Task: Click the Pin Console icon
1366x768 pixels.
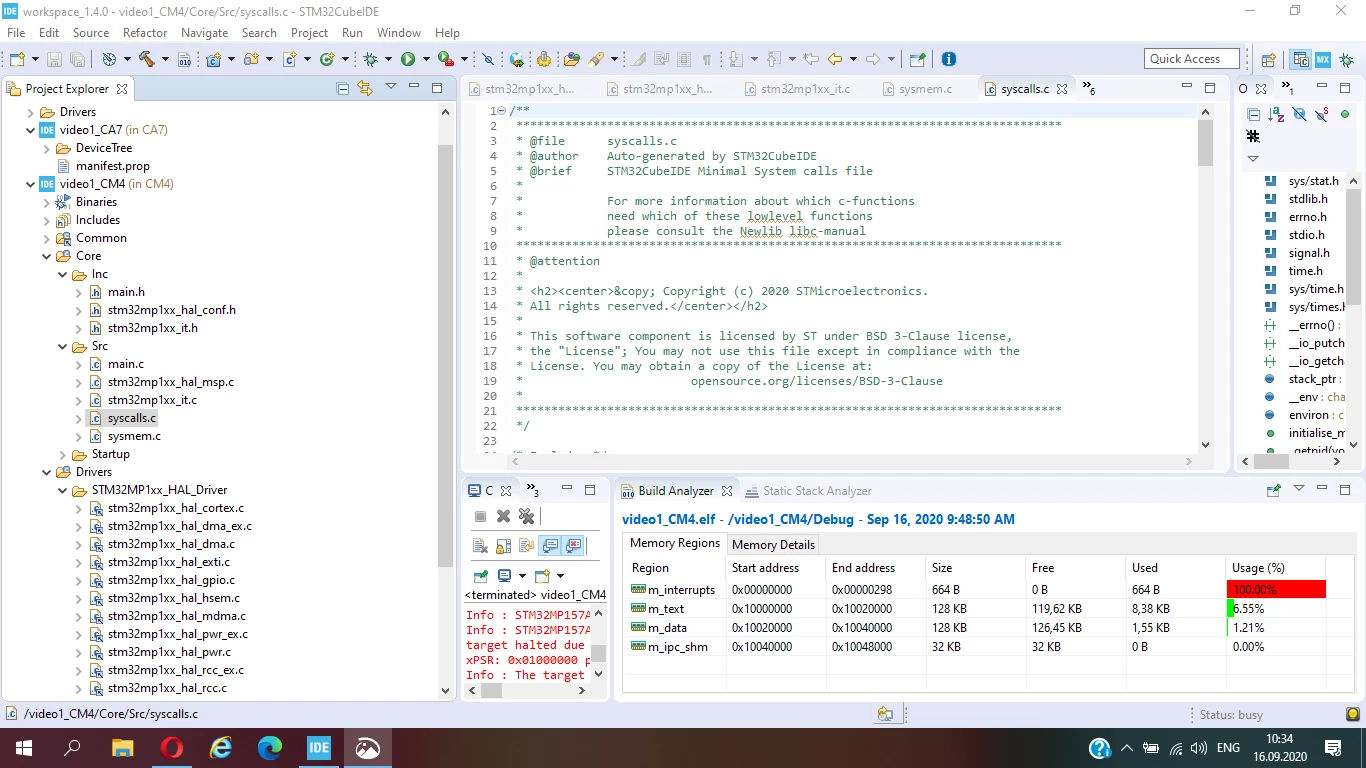Action: pos(481,575)
